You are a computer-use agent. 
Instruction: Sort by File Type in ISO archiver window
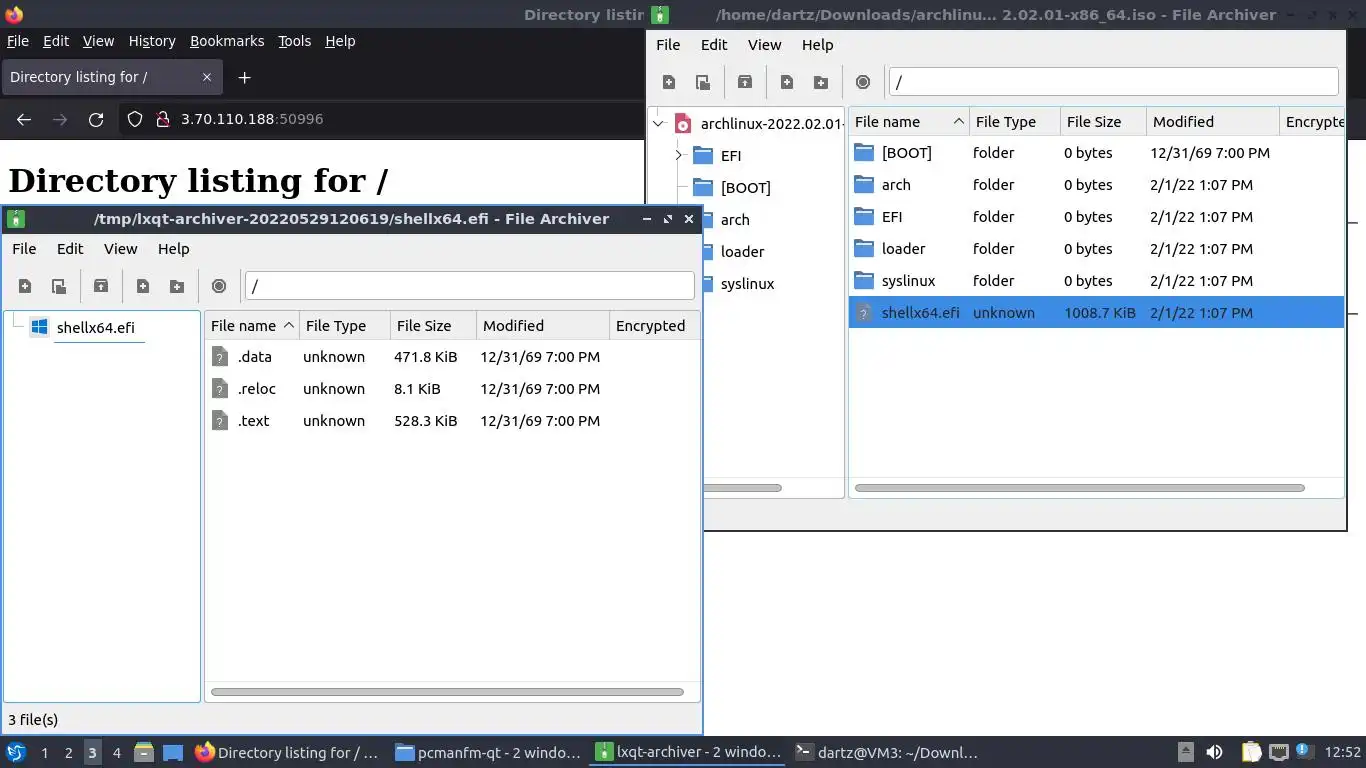[1014, 122]
